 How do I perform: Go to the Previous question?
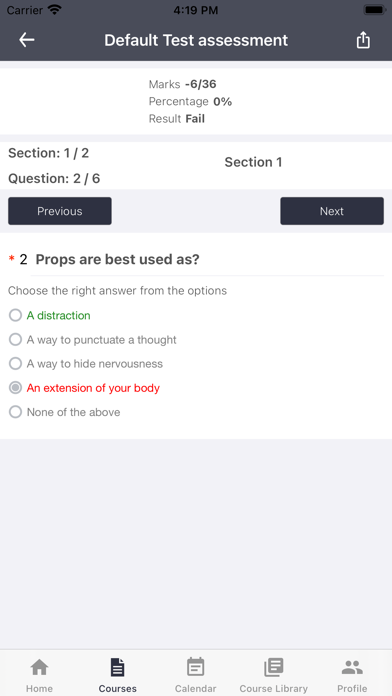coord(59,211)
